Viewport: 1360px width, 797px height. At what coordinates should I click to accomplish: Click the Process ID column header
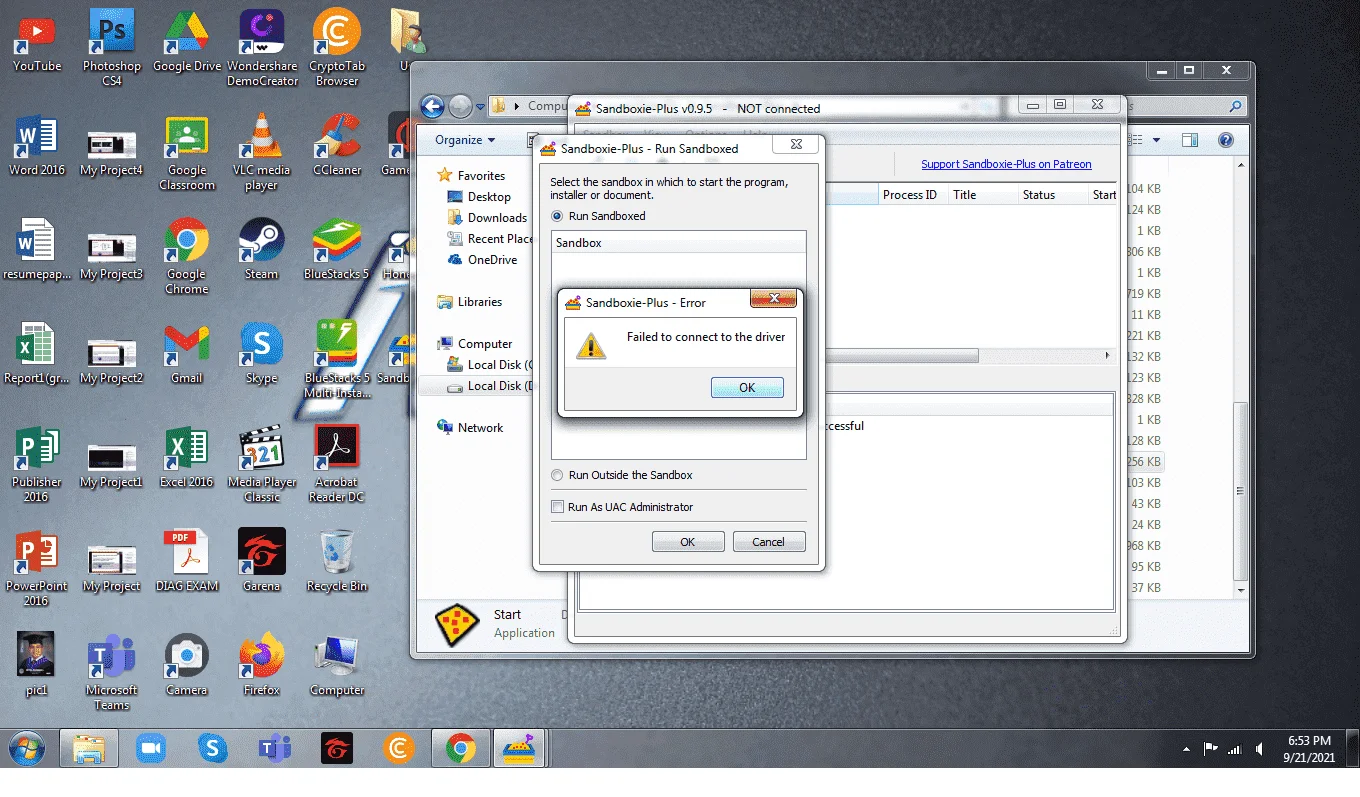tap(910, 195)
